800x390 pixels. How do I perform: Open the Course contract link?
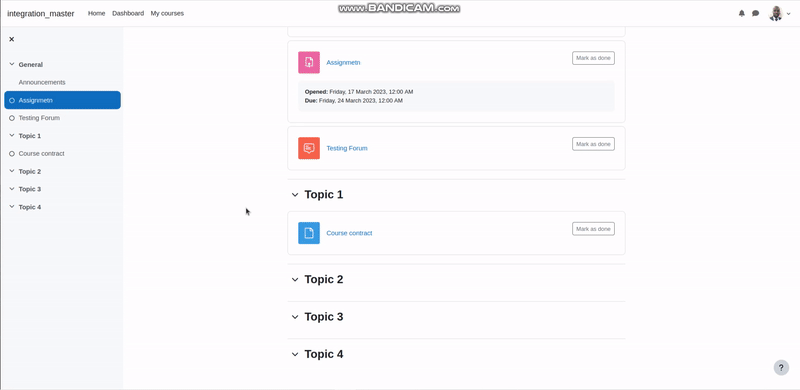349,233
